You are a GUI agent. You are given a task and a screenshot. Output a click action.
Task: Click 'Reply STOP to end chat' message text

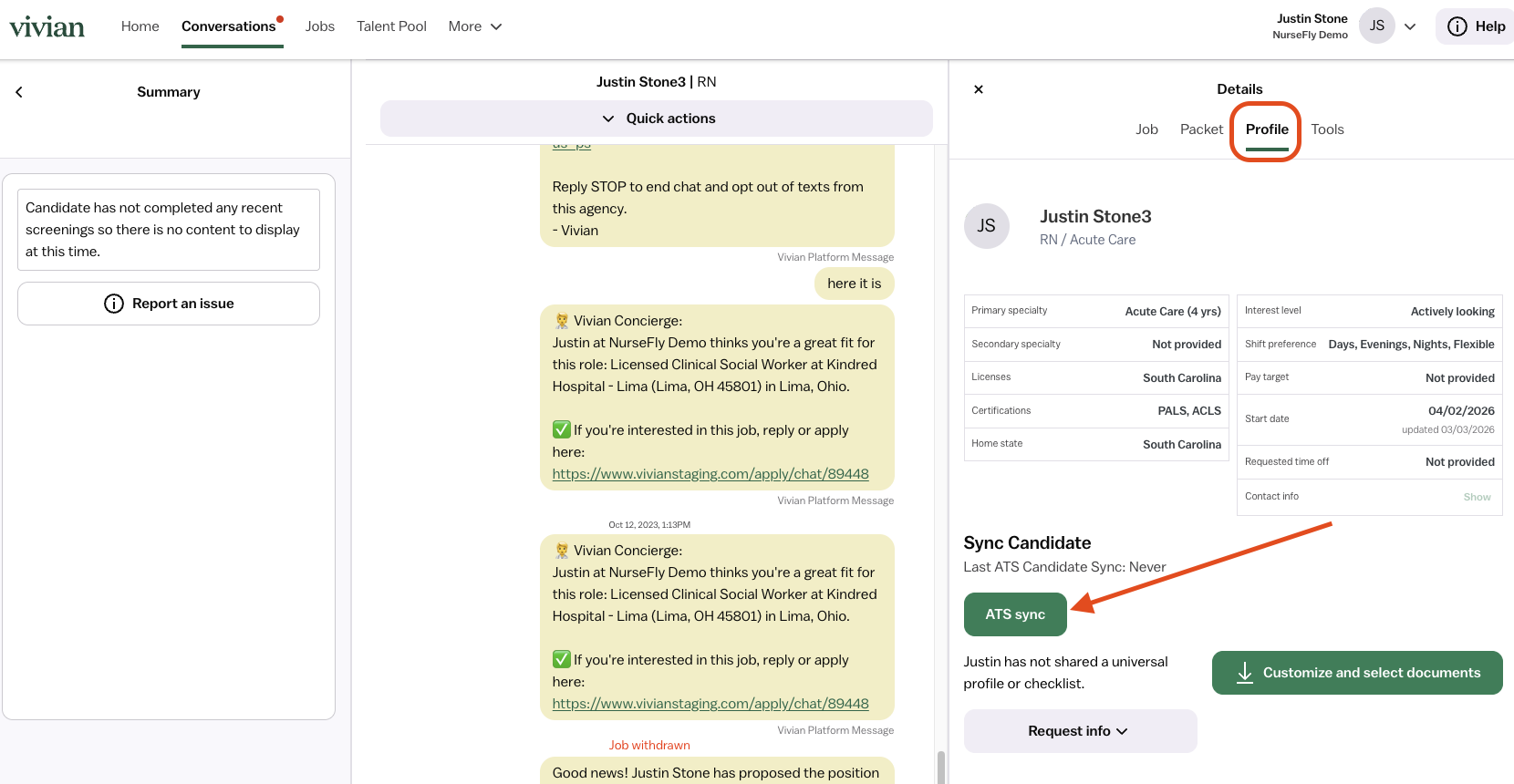(x=708, y=198)
